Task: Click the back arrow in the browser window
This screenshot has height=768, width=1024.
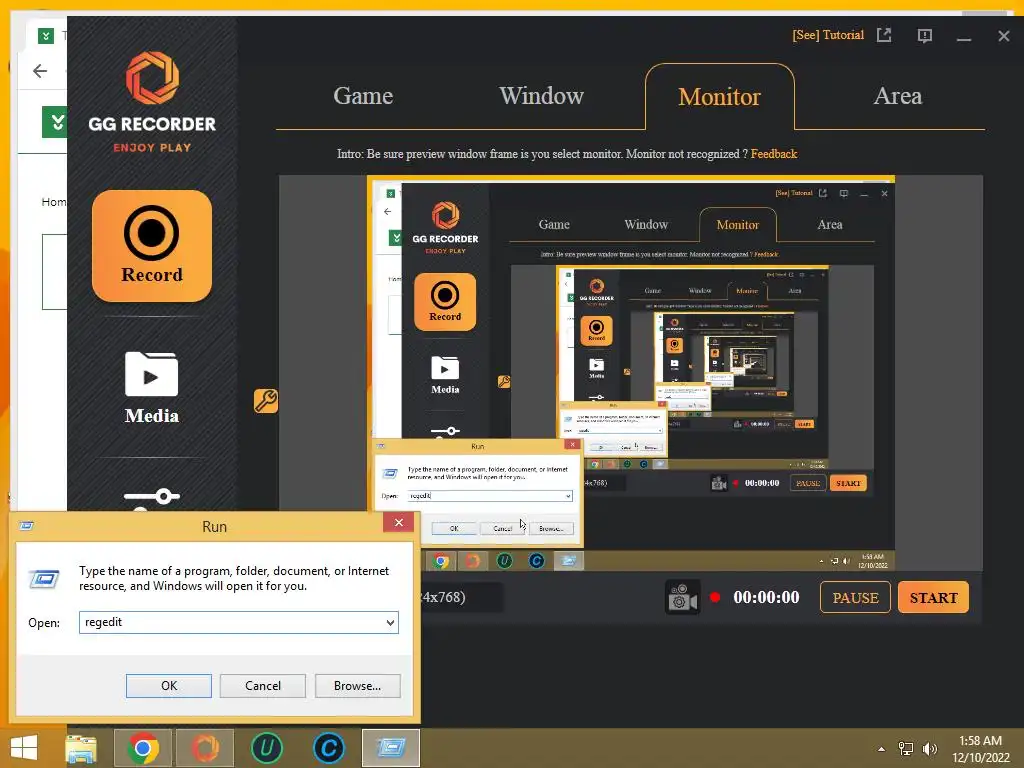Action: 40,71
